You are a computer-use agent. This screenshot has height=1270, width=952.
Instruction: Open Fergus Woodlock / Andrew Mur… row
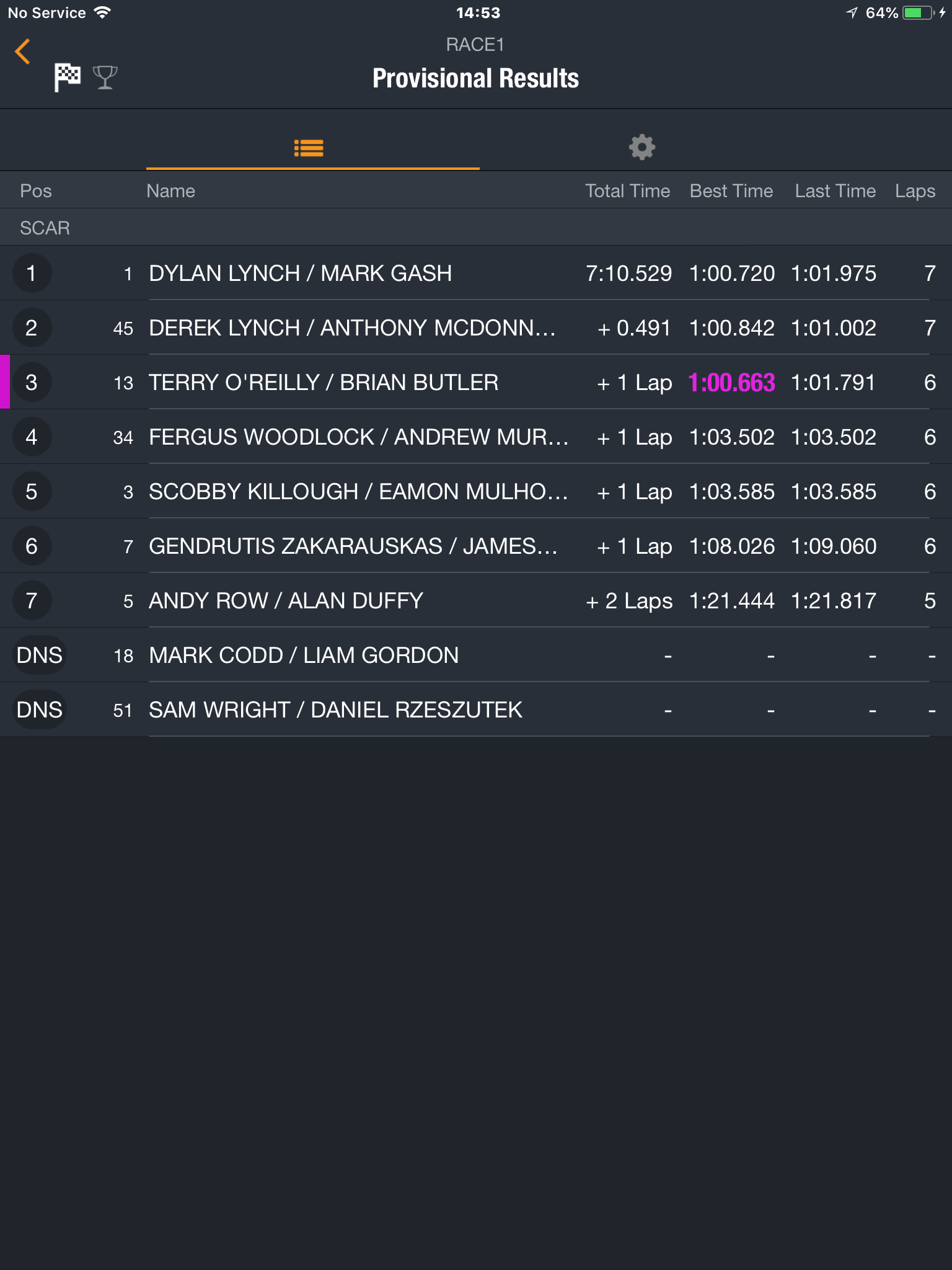tap(476, 437)
